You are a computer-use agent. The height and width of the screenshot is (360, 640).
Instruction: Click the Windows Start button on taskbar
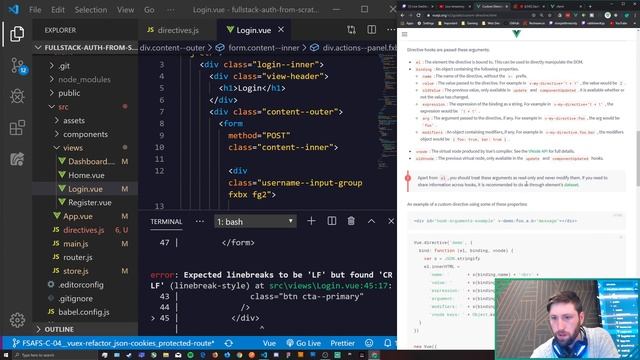(6, 355)
